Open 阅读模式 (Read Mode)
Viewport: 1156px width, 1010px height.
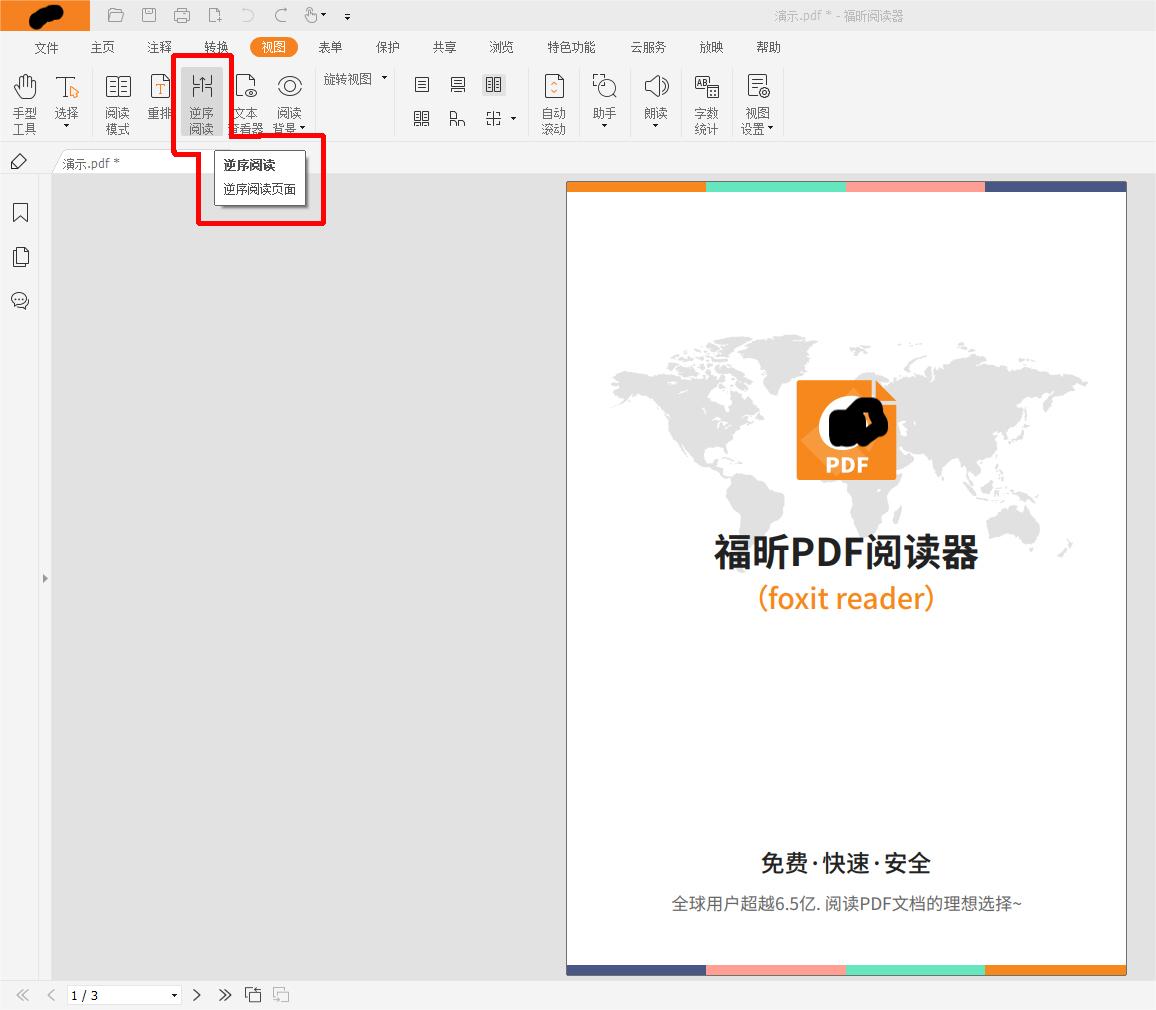(x=117, y=100)
